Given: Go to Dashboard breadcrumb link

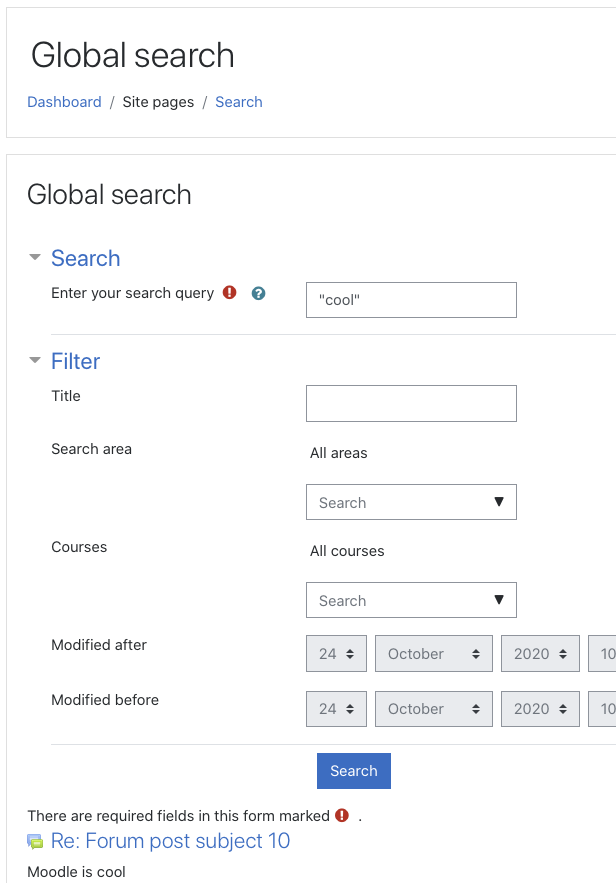Looking at the screenshot, I should click(64, 102).
